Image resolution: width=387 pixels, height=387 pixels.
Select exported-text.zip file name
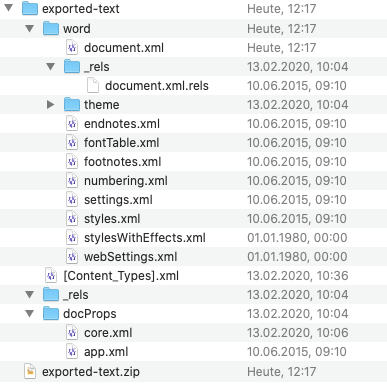(91, 372)
